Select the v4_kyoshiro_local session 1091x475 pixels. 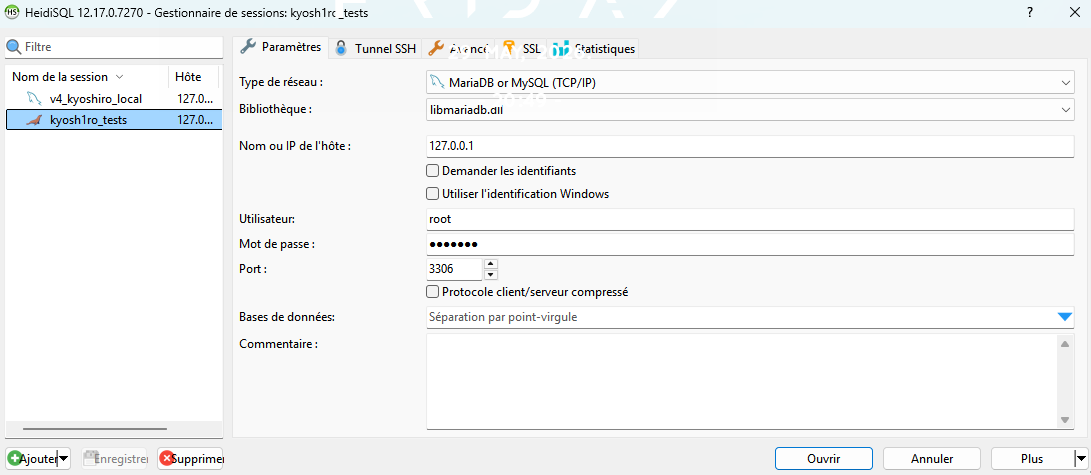[x=114, y=99]
